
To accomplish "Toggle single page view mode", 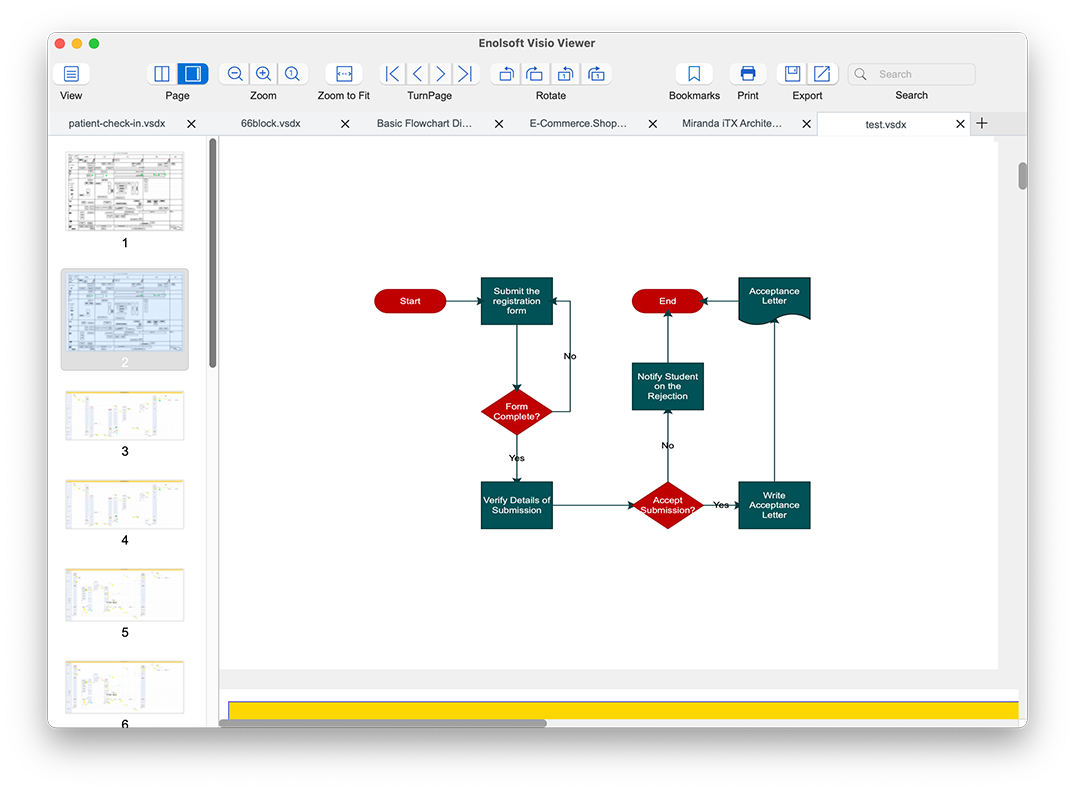I will coord(192,74).
